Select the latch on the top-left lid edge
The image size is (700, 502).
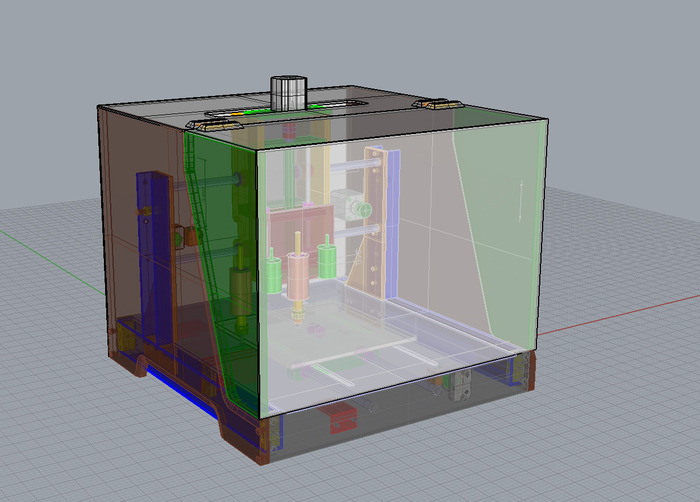(x=215, y=125)
